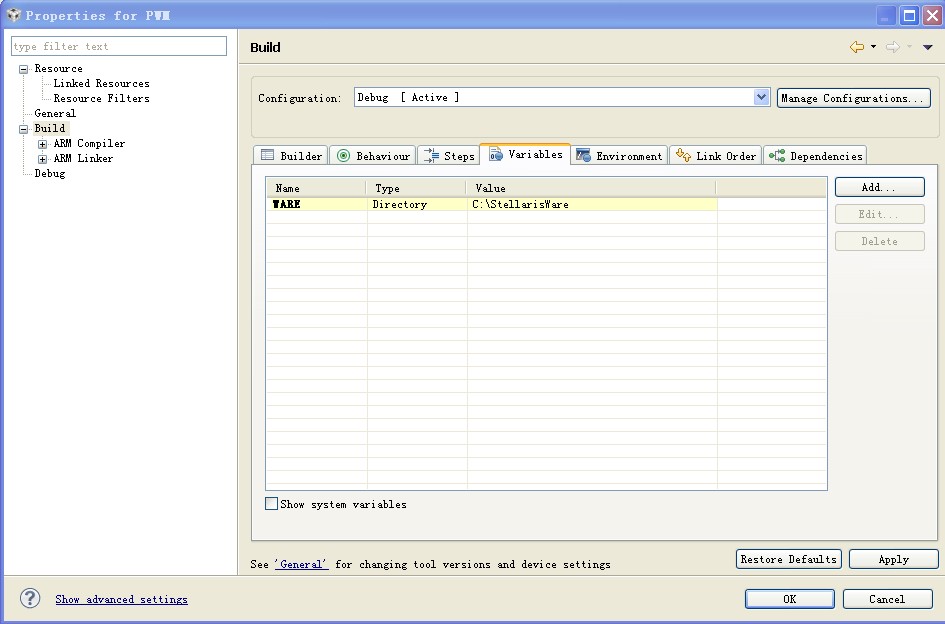The height and width of the screenshot is (624, 945).
Task: Switch to the Builder tab
Action: 291,156
